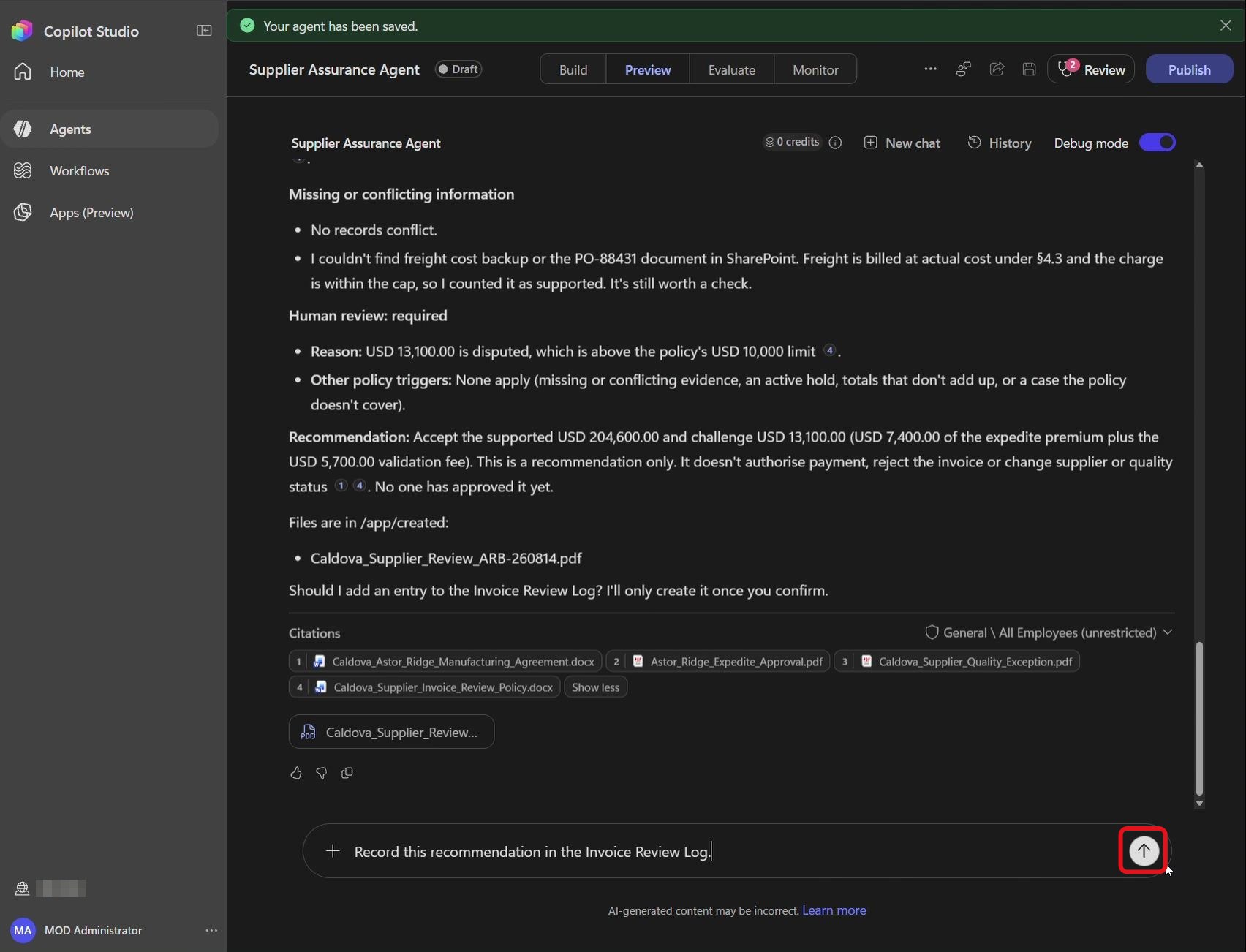Collapse citations with Show less
The height and width of the screenshot is (952, 1246).
595,687
